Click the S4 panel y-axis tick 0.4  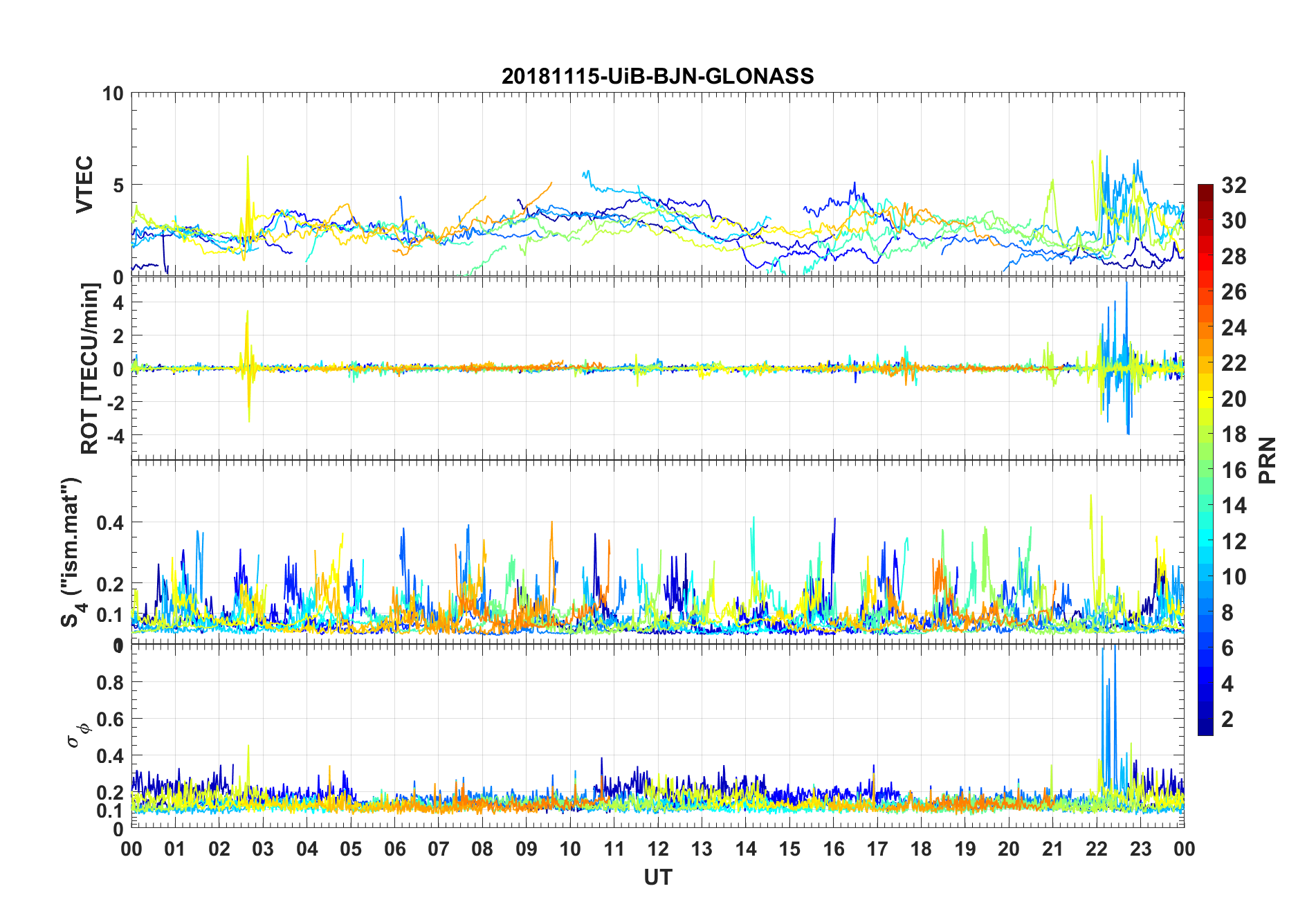coord(110,522)
